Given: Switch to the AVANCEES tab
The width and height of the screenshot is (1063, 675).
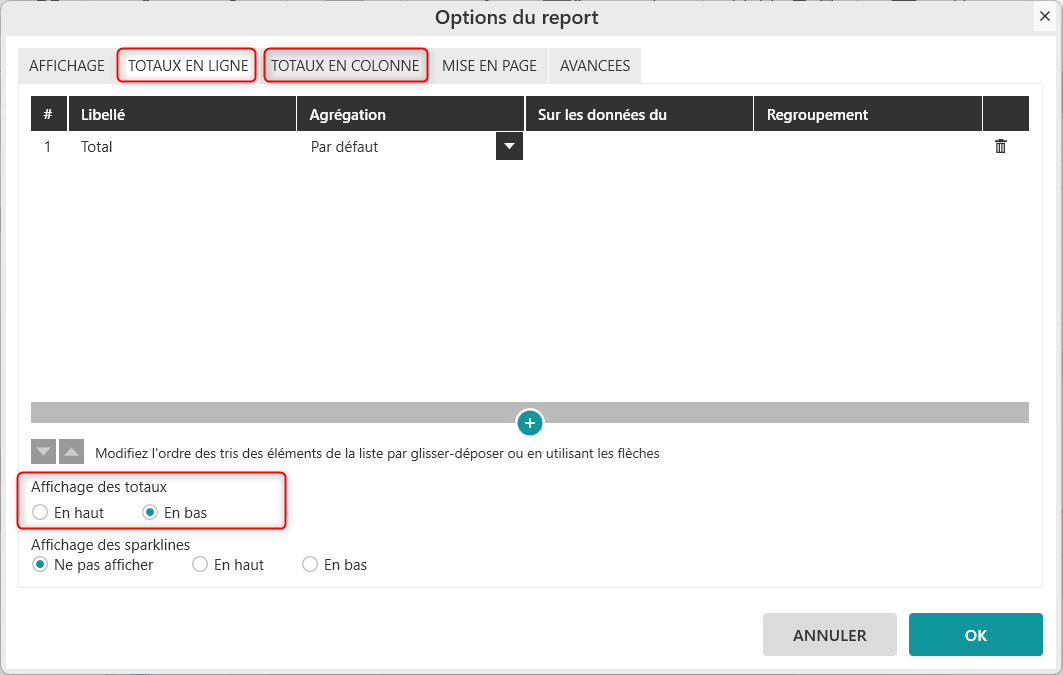Looking at the screenshot, I should point(595,66).
